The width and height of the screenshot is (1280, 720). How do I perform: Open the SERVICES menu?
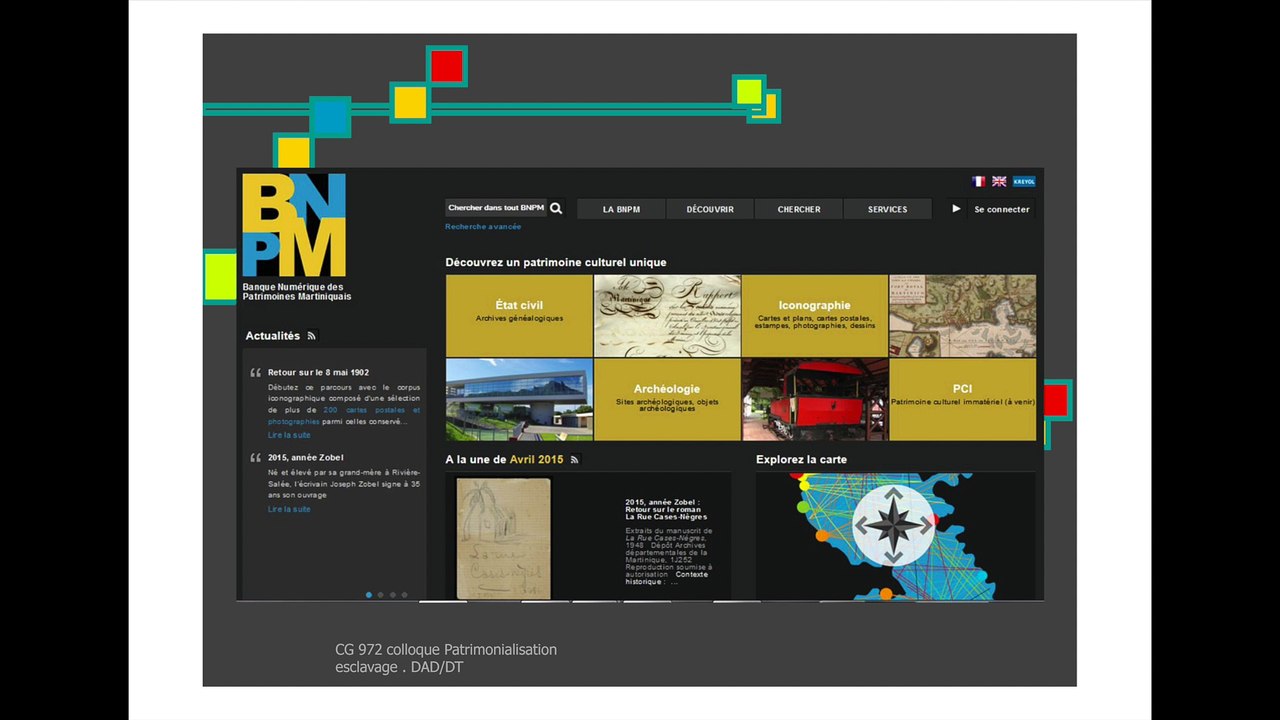pyautogui.click(x=888, y=209)
